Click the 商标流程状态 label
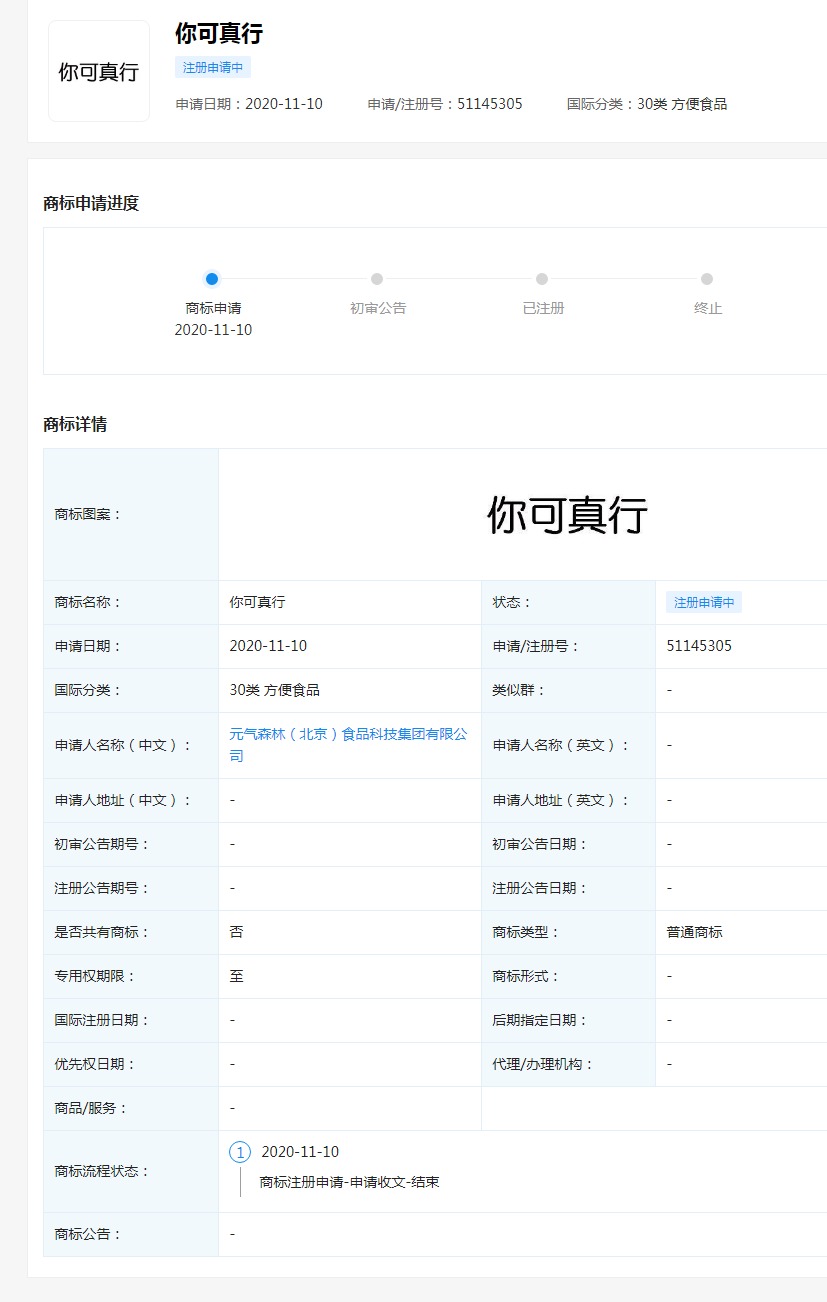This screenshot has width=827, height=1302. pos(102,1172)
